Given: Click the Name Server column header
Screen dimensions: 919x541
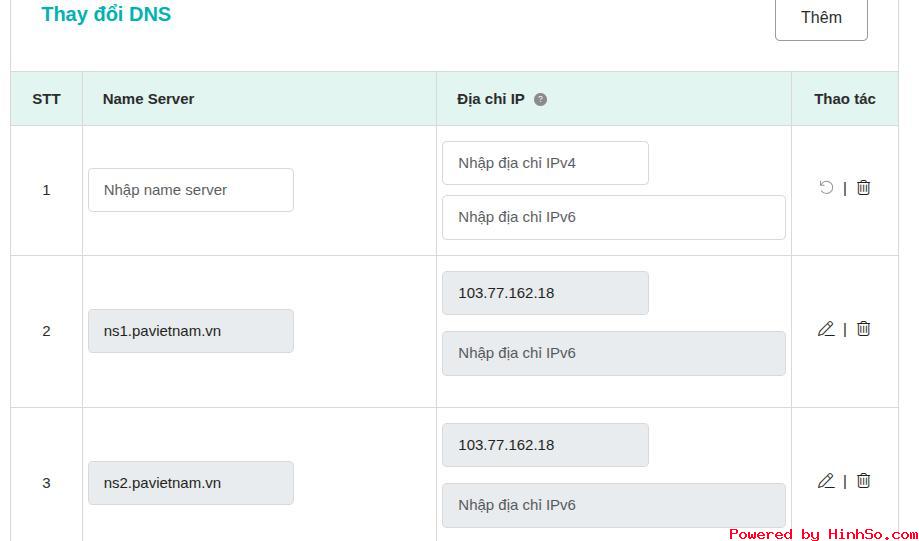Looking at the screenshot, I should [149, 99].
